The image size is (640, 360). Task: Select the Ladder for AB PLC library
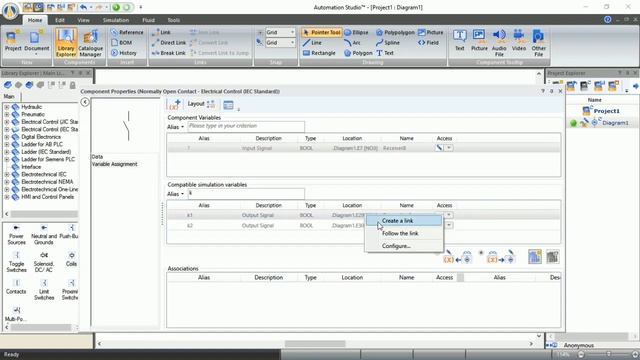coord(42,144)
